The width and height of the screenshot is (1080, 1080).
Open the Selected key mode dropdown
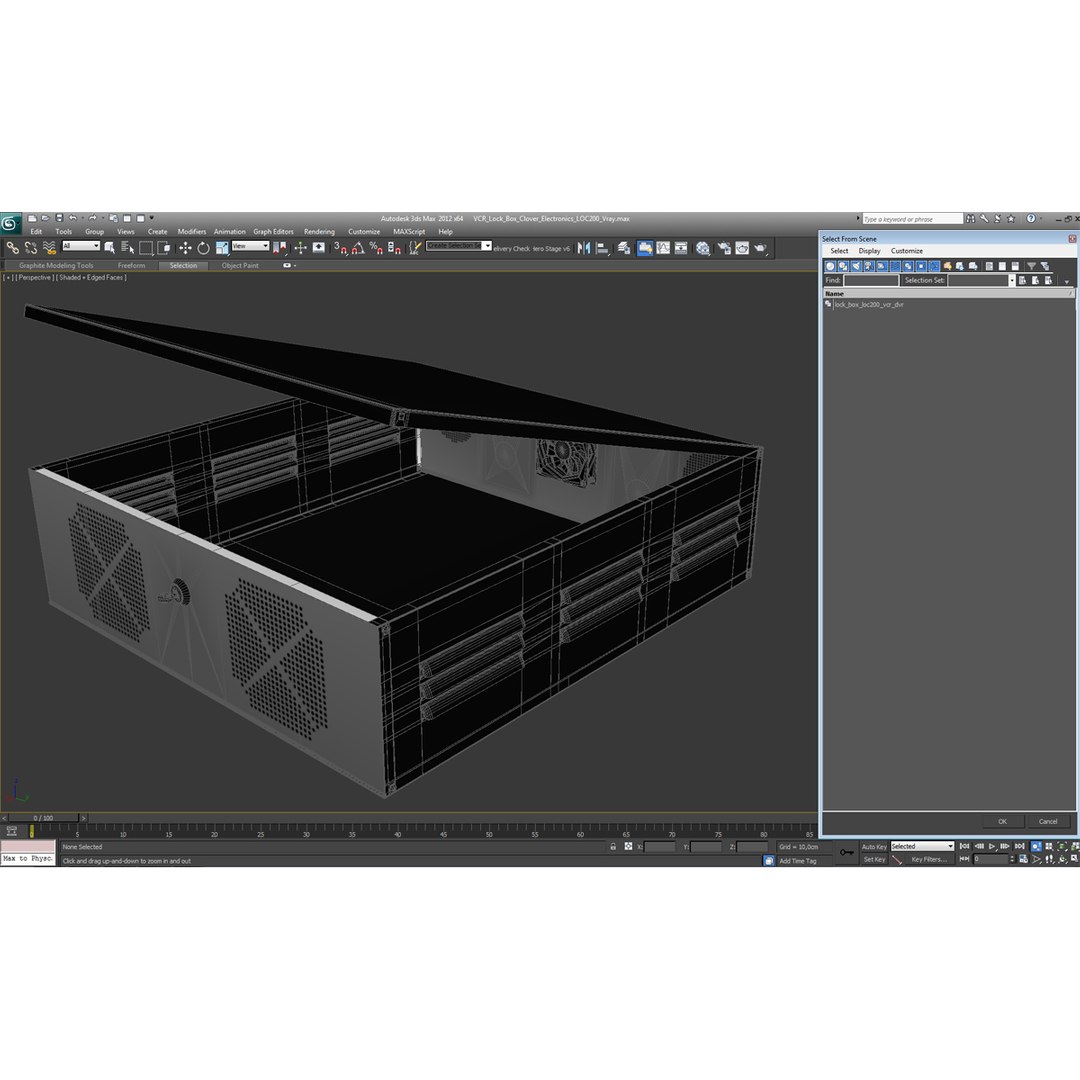[x=922, y=847]
